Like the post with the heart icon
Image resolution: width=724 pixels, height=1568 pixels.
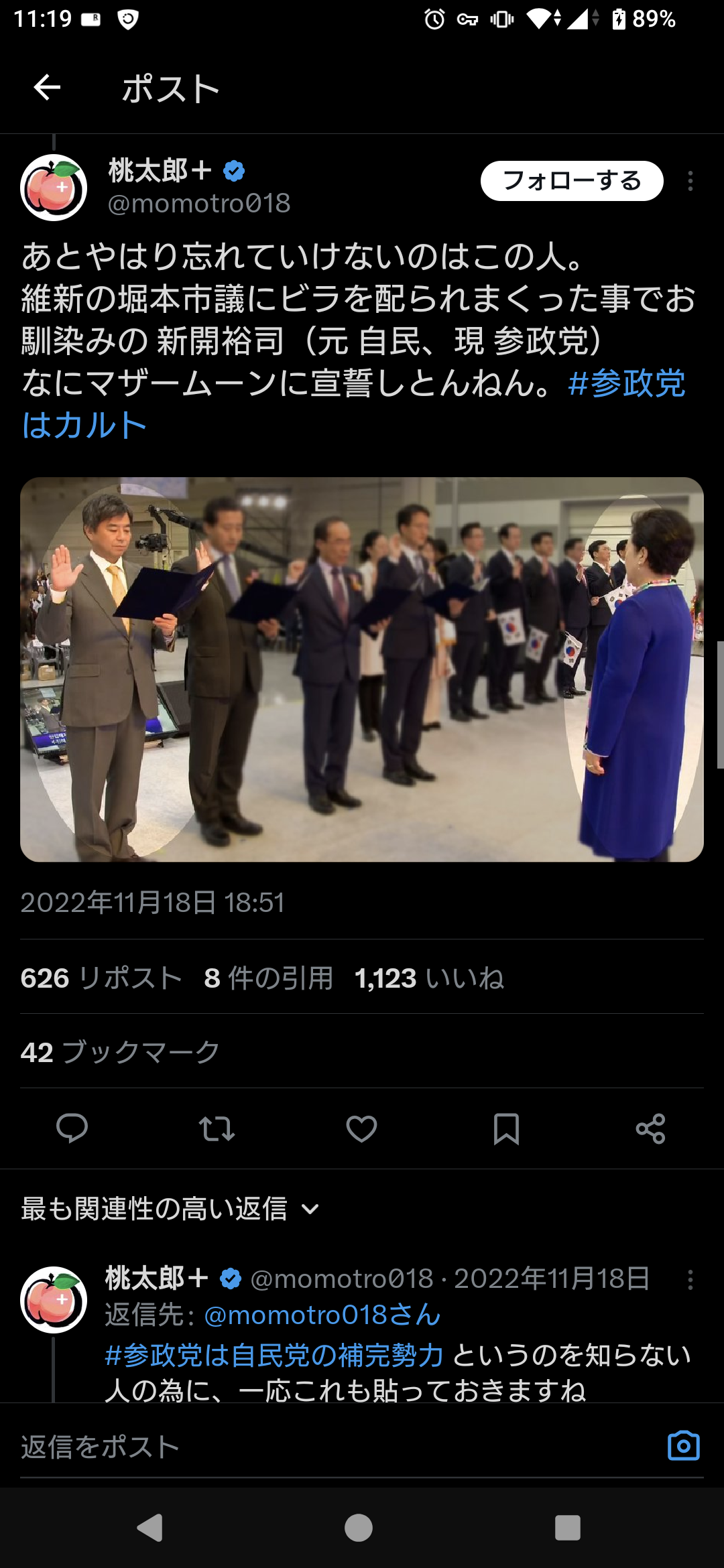pos(361,1128)
